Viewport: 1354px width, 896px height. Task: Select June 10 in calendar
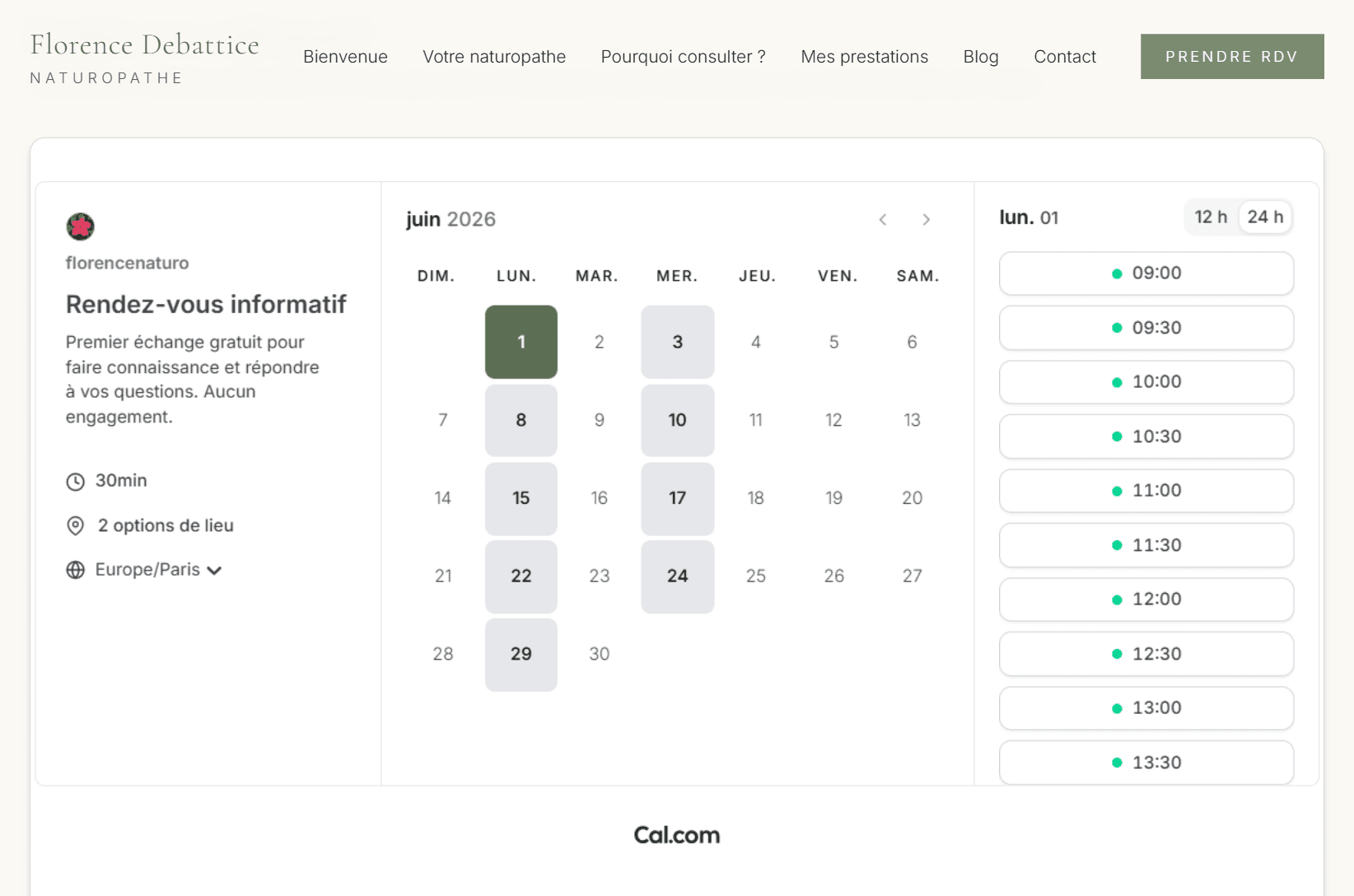coord(678,420)
